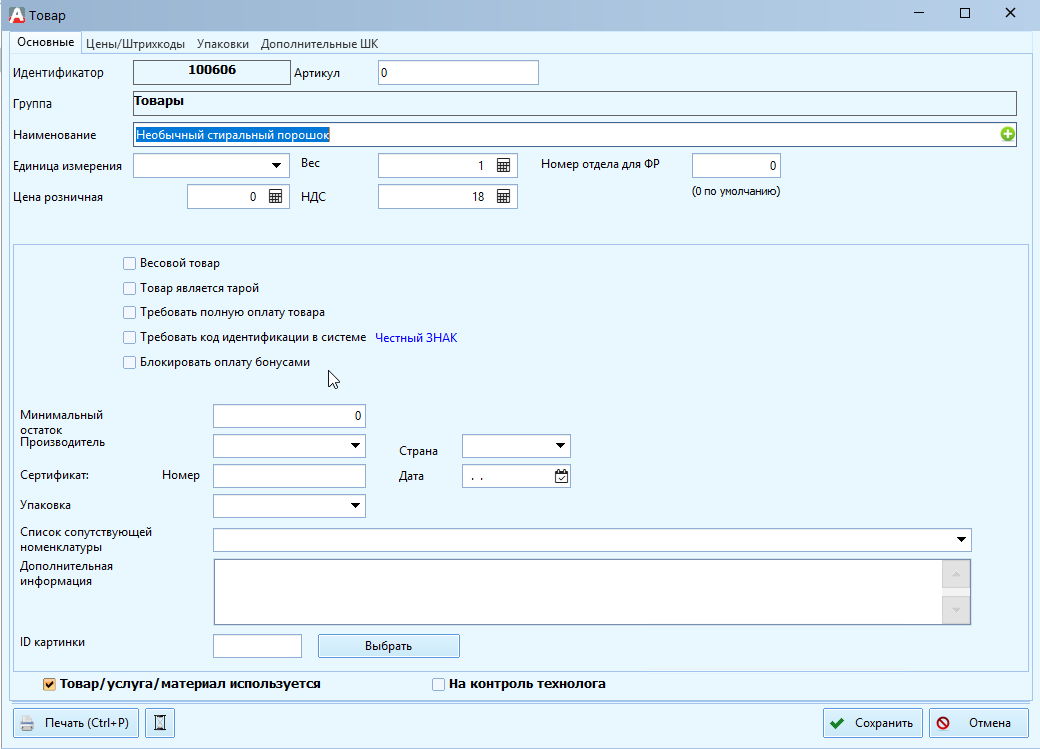Open Производитель dropdown list

(356, 446)
